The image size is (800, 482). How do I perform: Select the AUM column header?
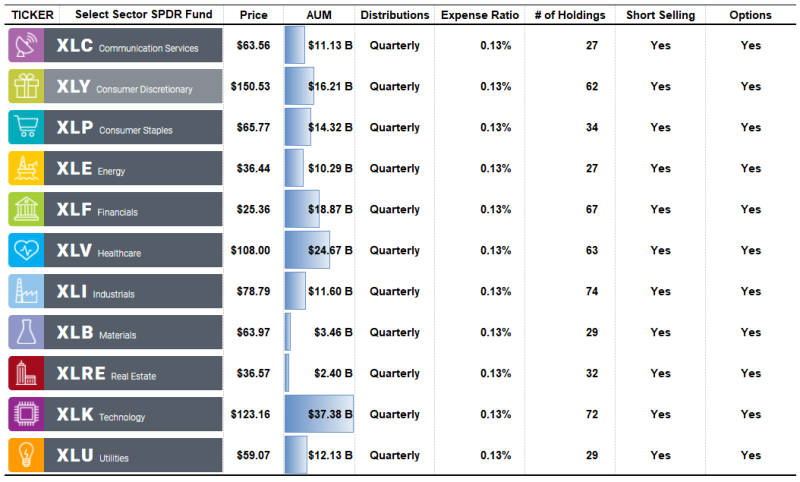[x=319, y=16]
